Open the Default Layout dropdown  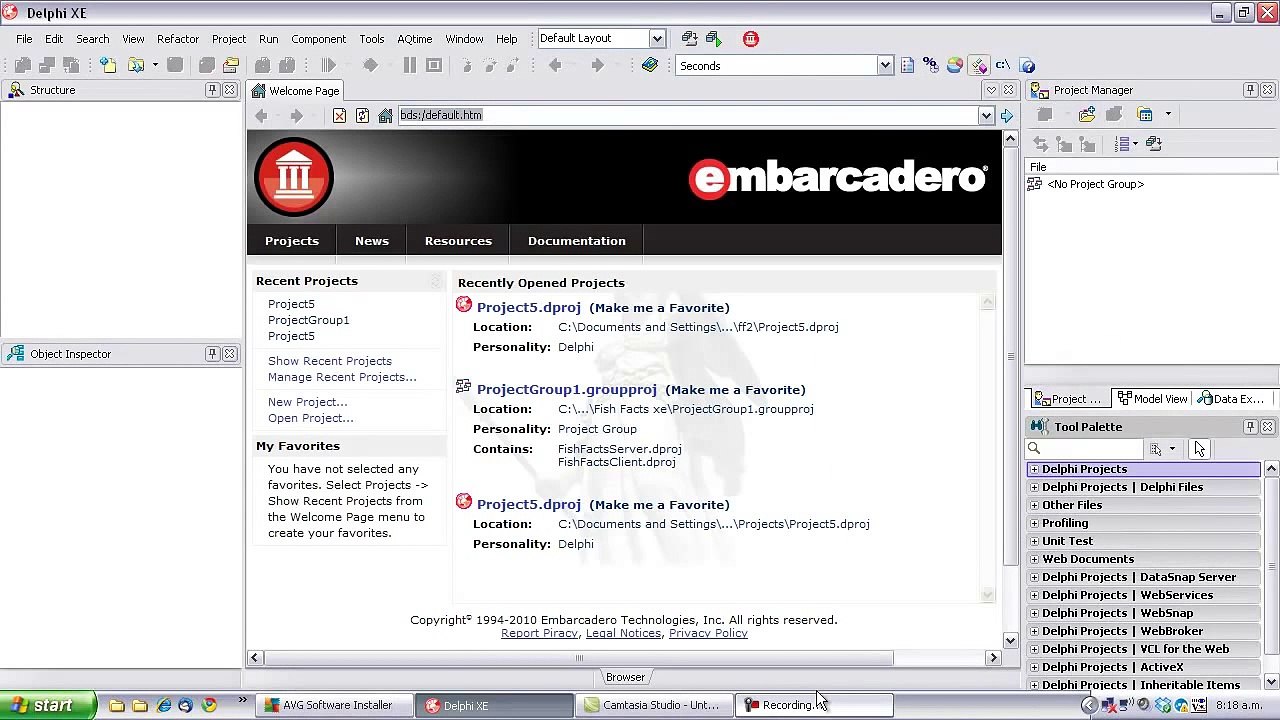click(657, 38)
